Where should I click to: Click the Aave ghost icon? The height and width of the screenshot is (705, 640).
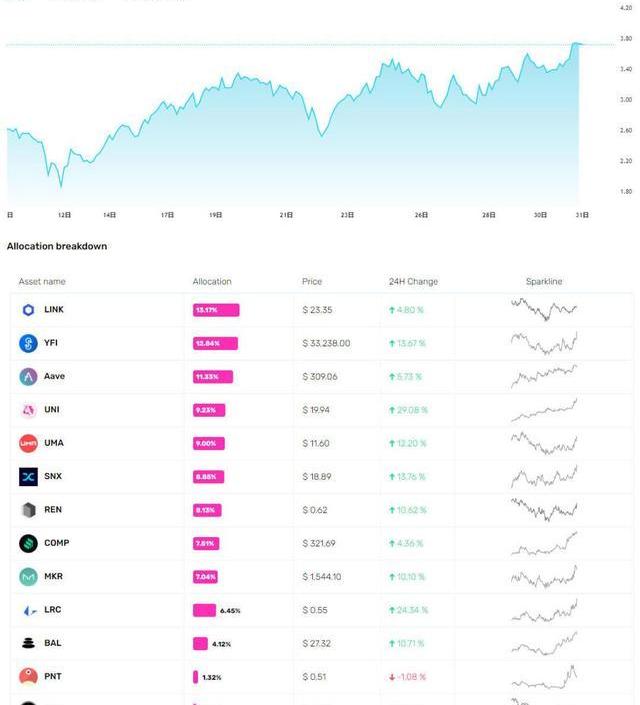coord(28,377)
